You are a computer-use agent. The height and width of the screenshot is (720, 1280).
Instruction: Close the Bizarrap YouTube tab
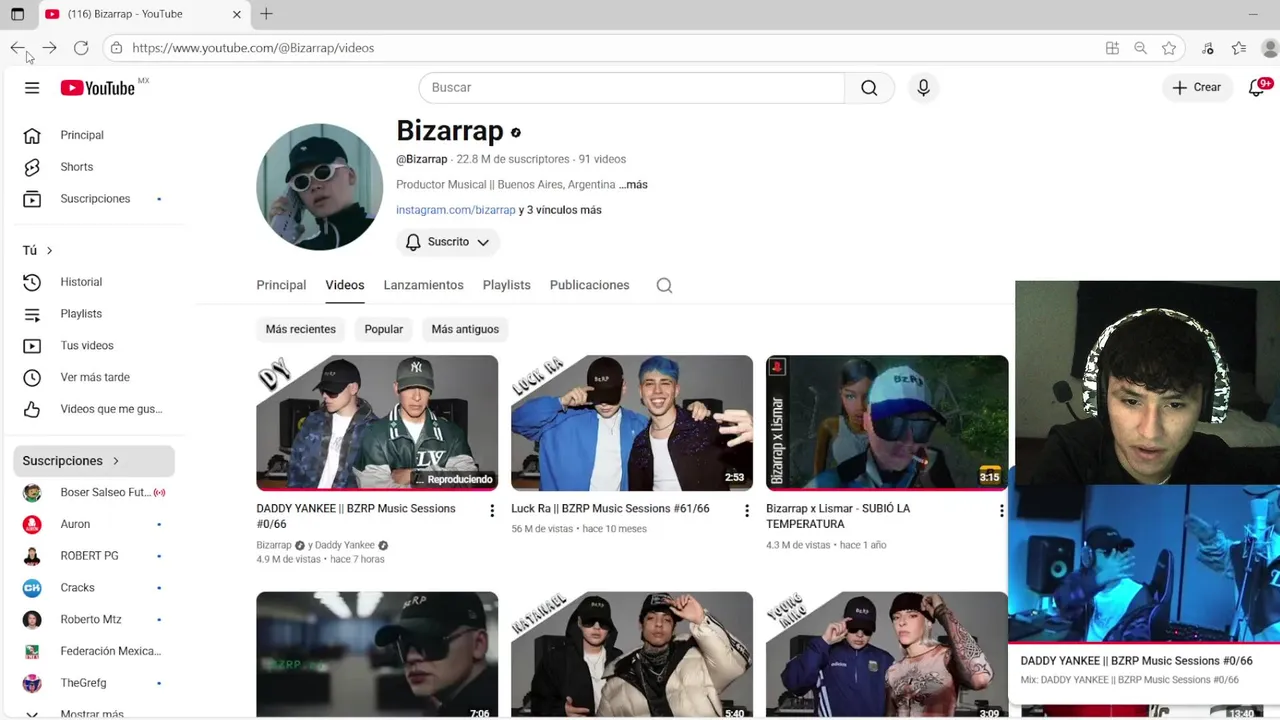pyautogui.click(x=237, y=14)
